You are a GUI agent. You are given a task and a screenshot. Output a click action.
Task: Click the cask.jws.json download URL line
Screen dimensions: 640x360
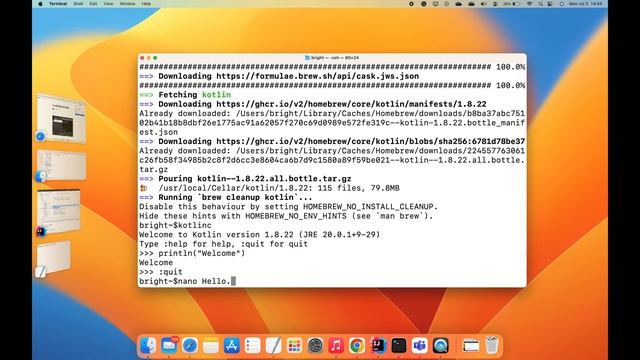[279, 76]
